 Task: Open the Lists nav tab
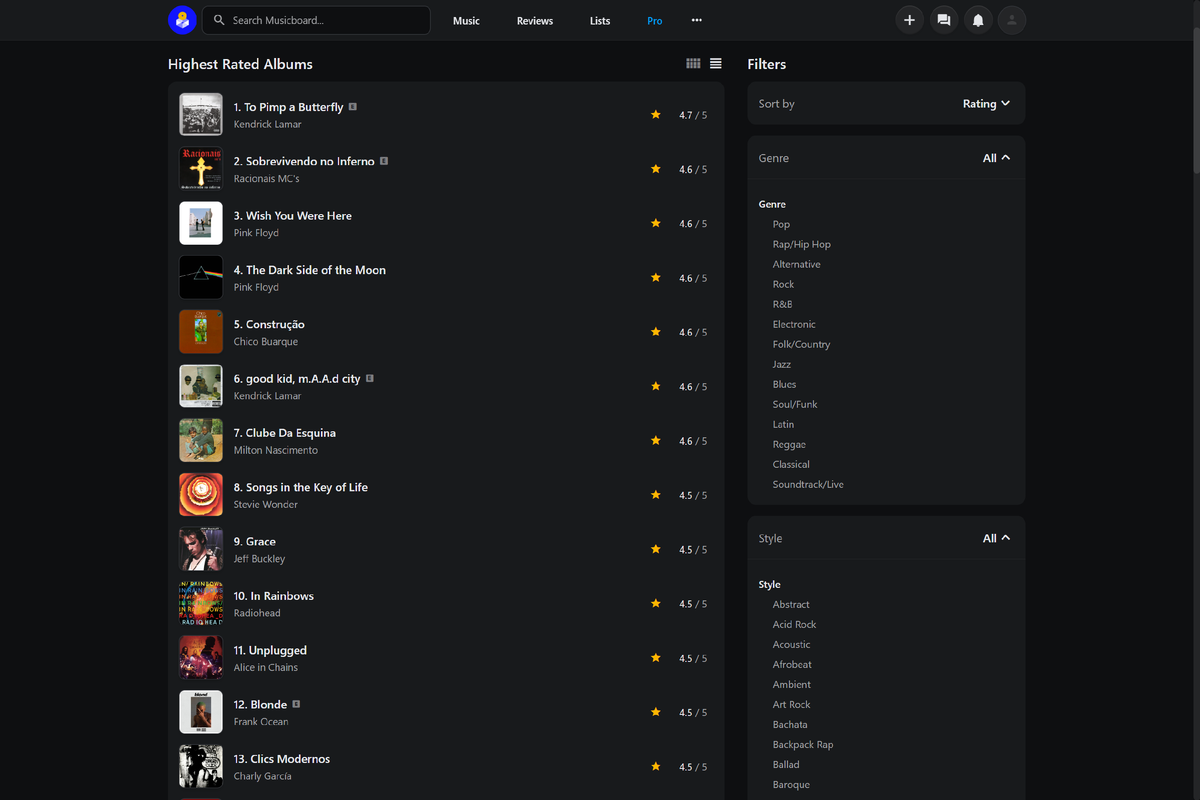click(600, 21)
